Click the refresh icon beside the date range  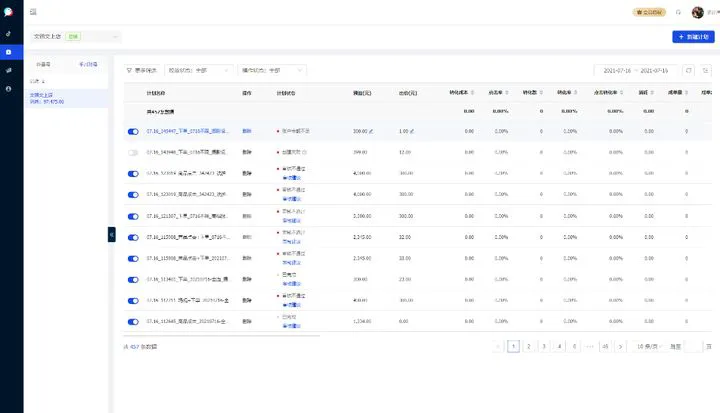tap(688, 70)
